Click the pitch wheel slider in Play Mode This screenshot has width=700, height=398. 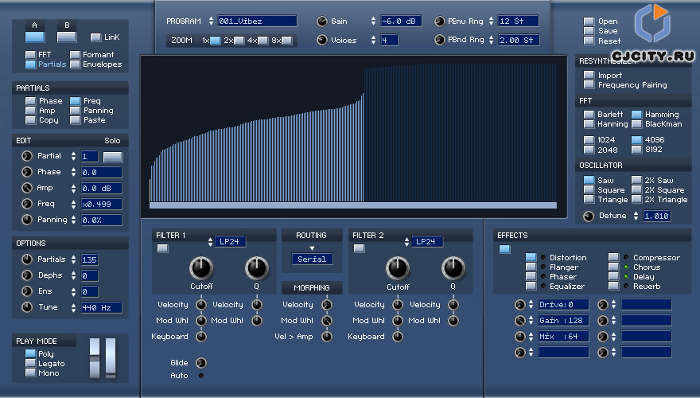coord(94,358)
